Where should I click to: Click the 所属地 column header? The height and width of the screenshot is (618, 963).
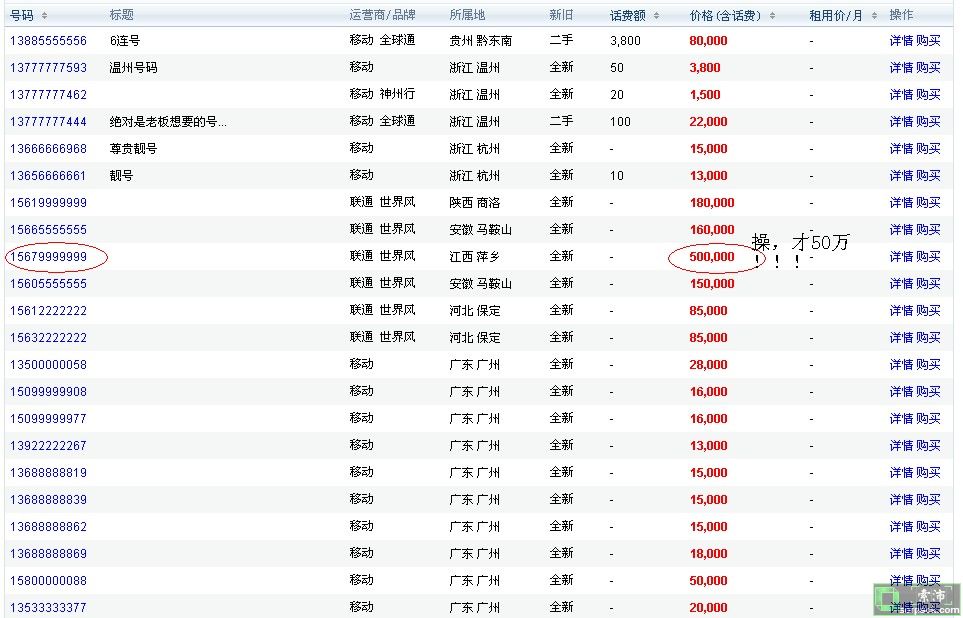point(467,15)
